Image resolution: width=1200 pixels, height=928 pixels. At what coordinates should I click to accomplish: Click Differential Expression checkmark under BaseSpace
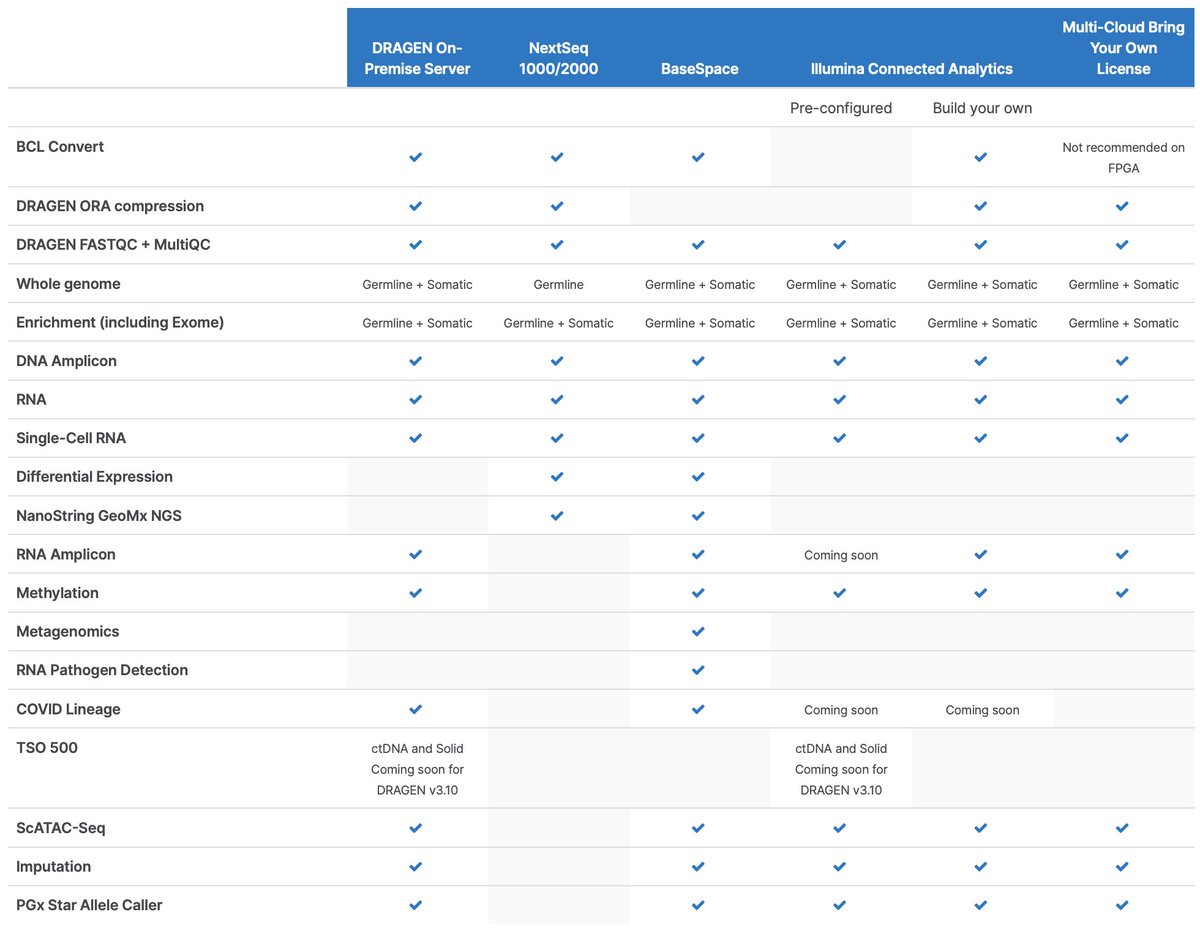point(698,477)
